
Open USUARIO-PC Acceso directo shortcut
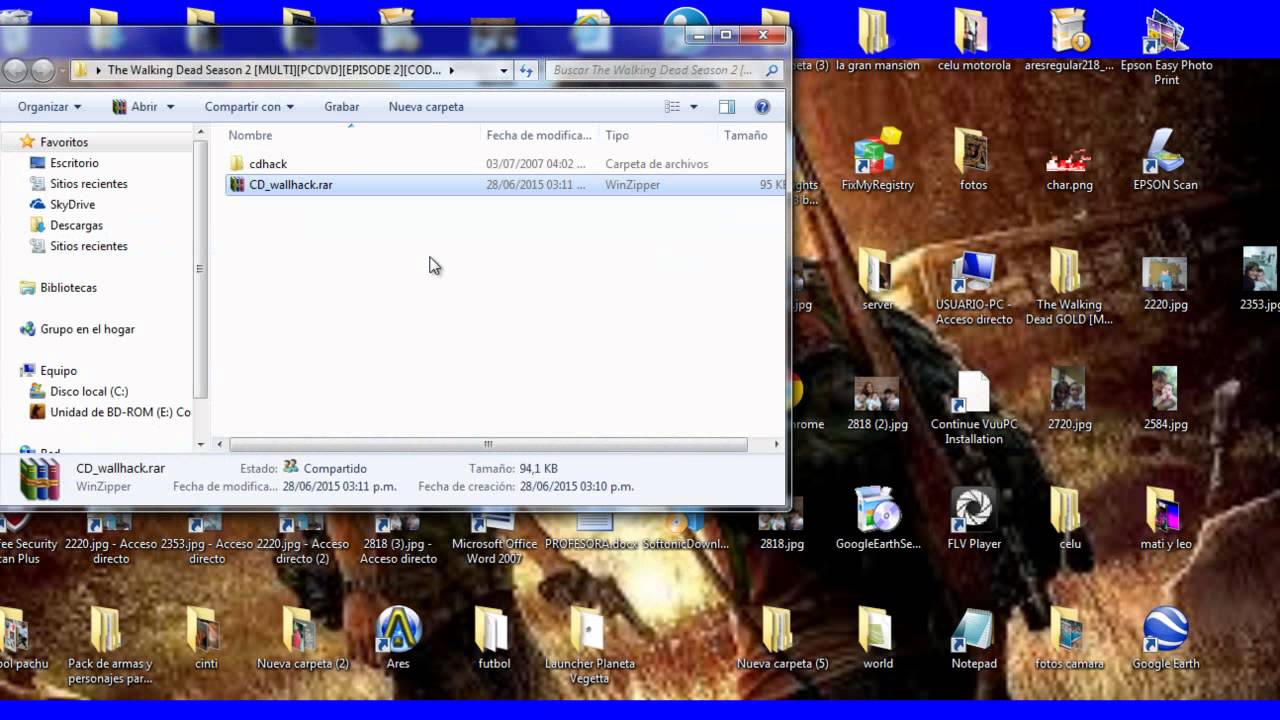[973, 287]
